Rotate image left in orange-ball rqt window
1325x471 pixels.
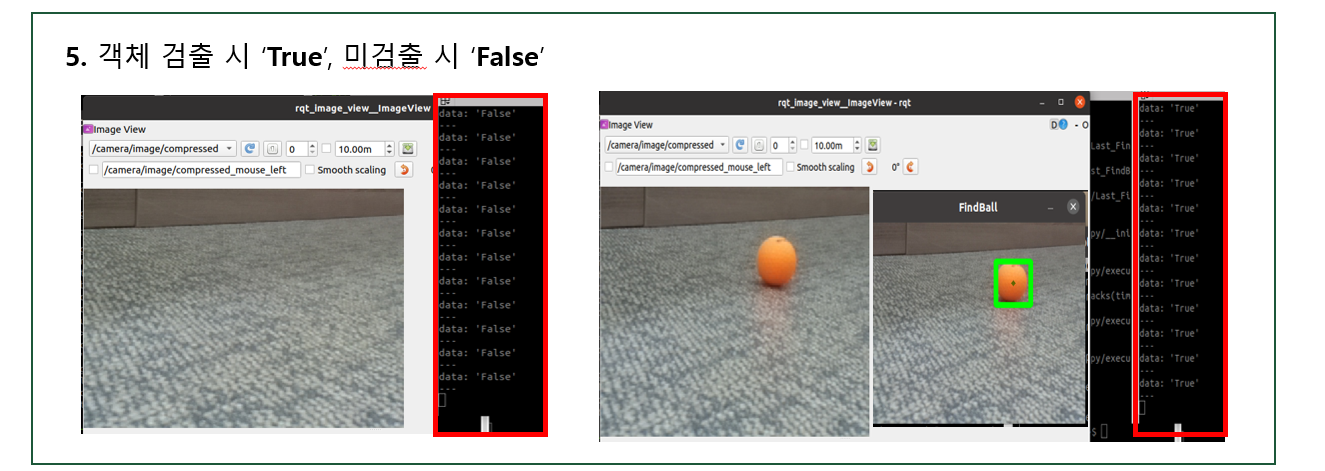pyautogui.click(x=870, y=167)
